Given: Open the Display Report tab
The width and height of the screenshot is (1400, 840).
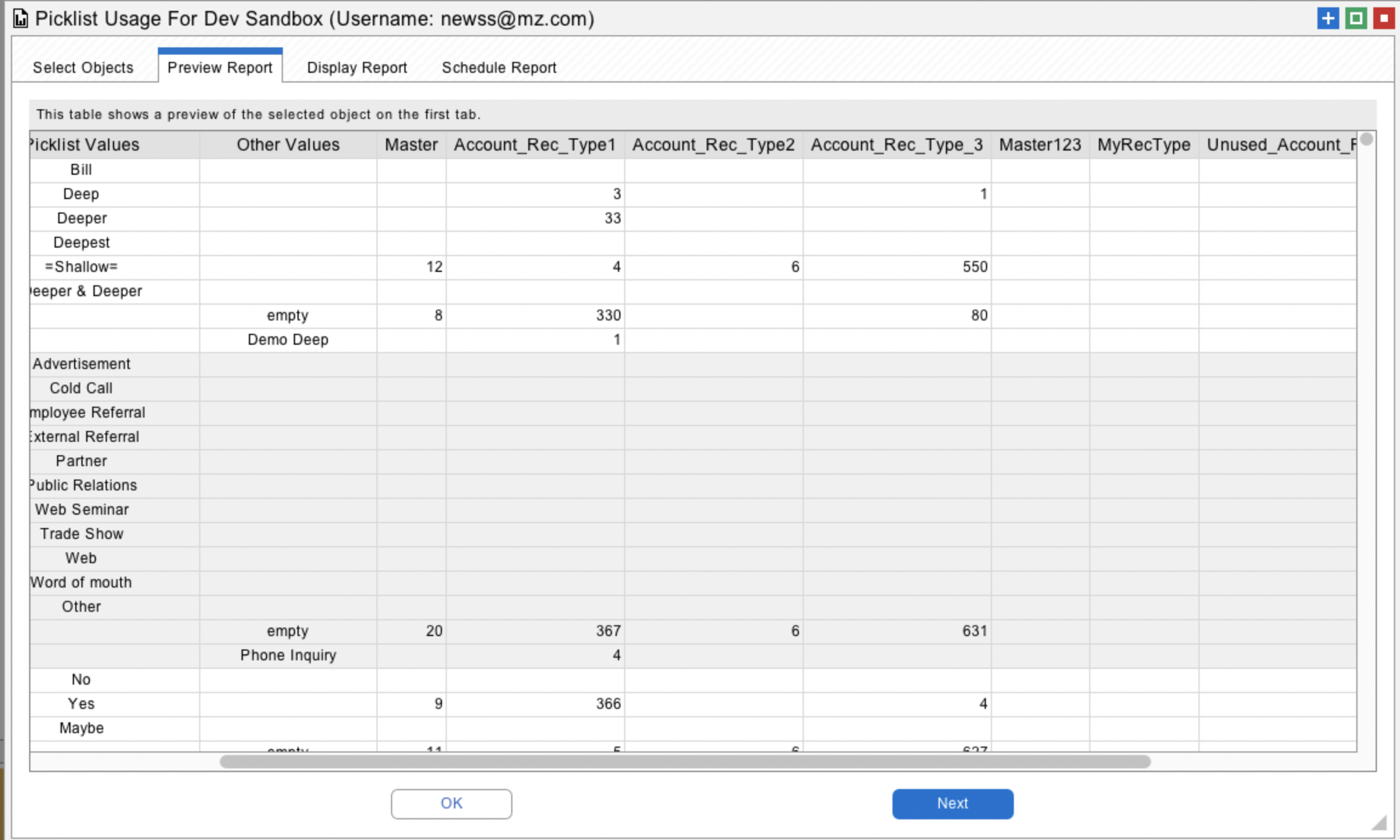Looking at the screenshot, I should click(356, 67).
